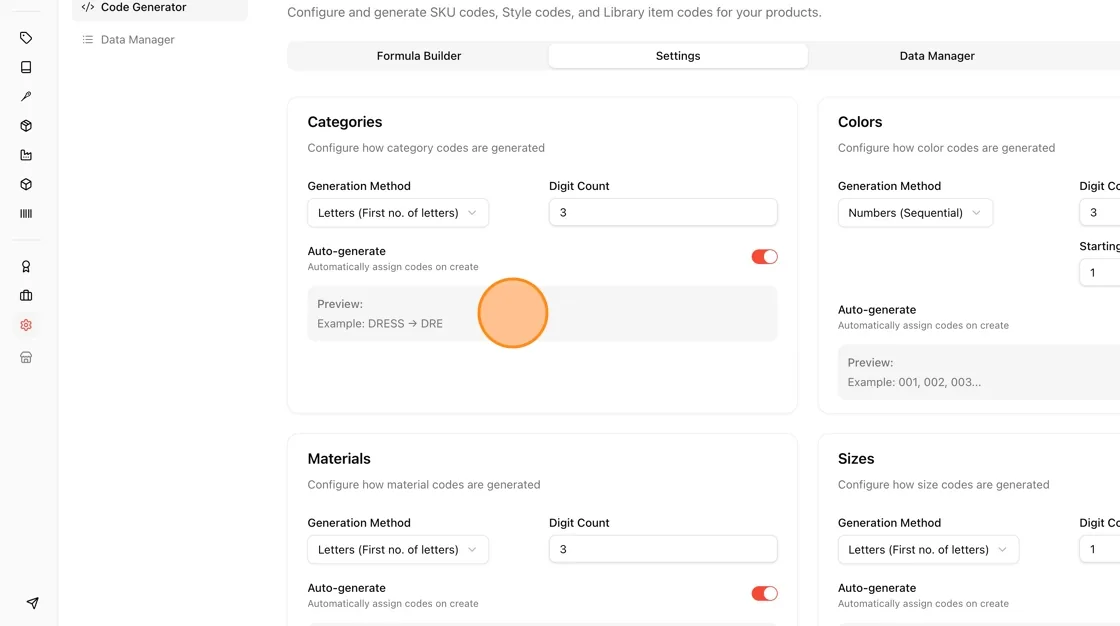Click the 'Colors' section heading
Viewport: 1120px width, 626px height.
860,122
